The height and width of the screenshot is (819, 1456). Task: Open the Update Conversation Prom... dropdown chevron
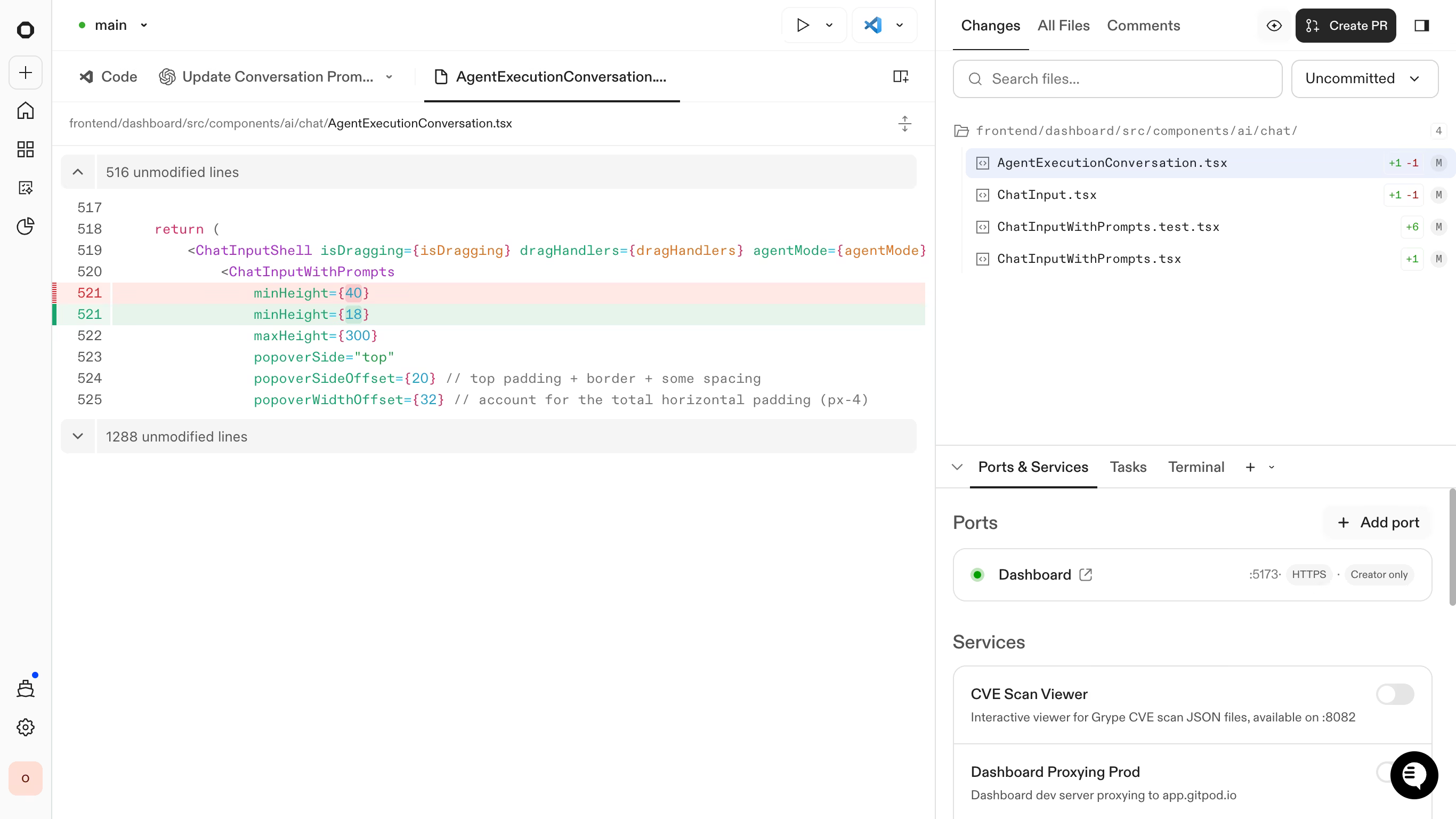point(389,77)
